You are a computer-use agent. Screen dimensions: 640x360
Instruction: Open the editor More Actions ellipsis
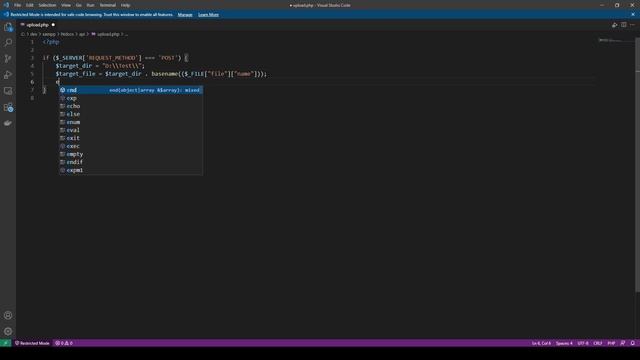click(632, 25)
